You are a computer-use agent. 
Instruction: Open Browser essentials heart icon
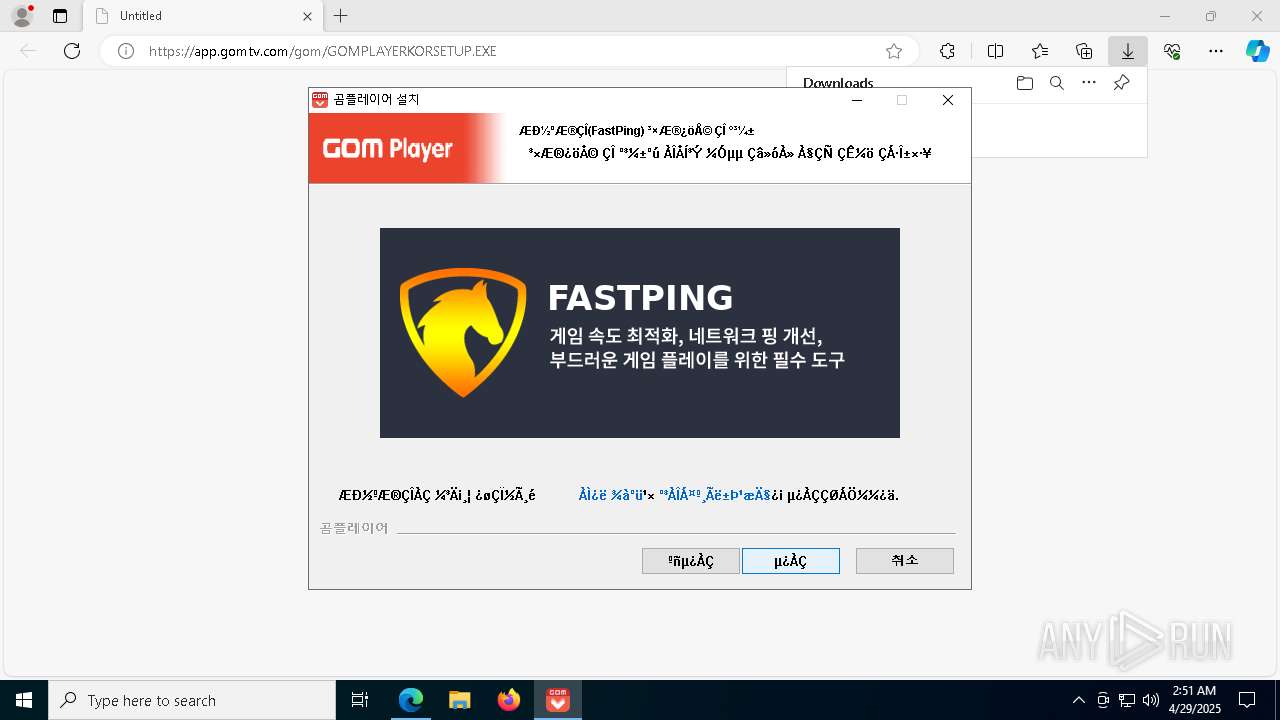click(x=1172, y=51)
